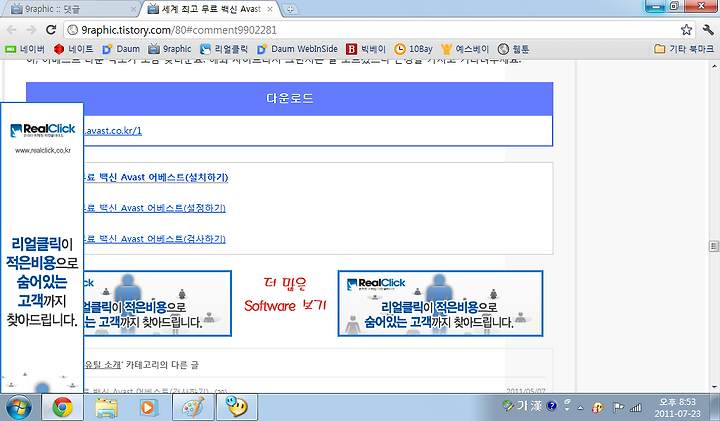Open the Daum WebInSide bookmark
720x421 pixels.
pos(298,49)
